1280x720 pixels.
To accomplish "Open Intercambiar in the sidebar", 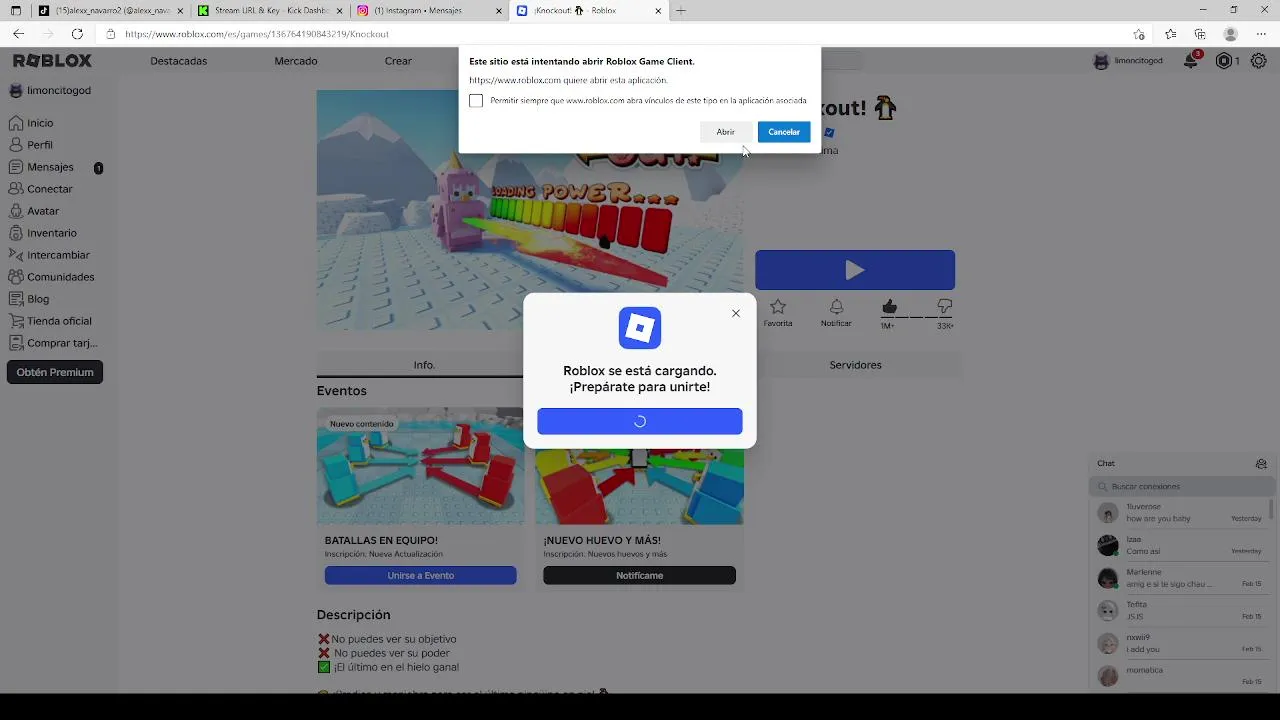I will pos(58,255).
